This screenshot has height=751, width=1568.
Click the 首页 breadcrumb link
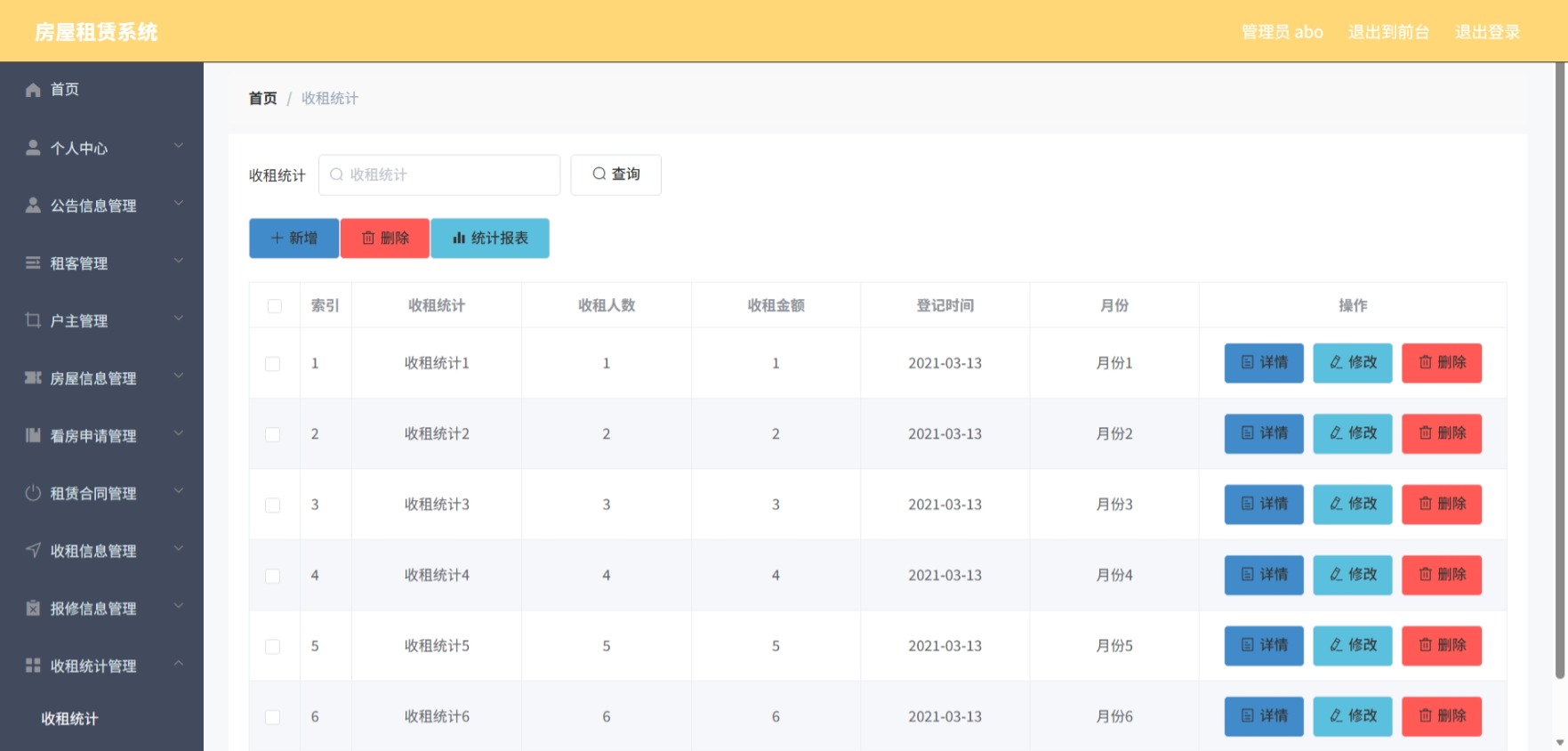(262, 99)
